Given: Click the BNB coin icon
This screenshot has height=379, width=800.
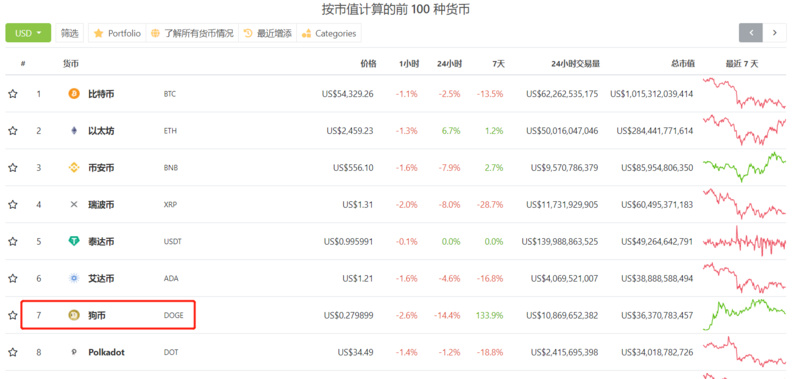Looking at the screenshot, I should [74, 167].
